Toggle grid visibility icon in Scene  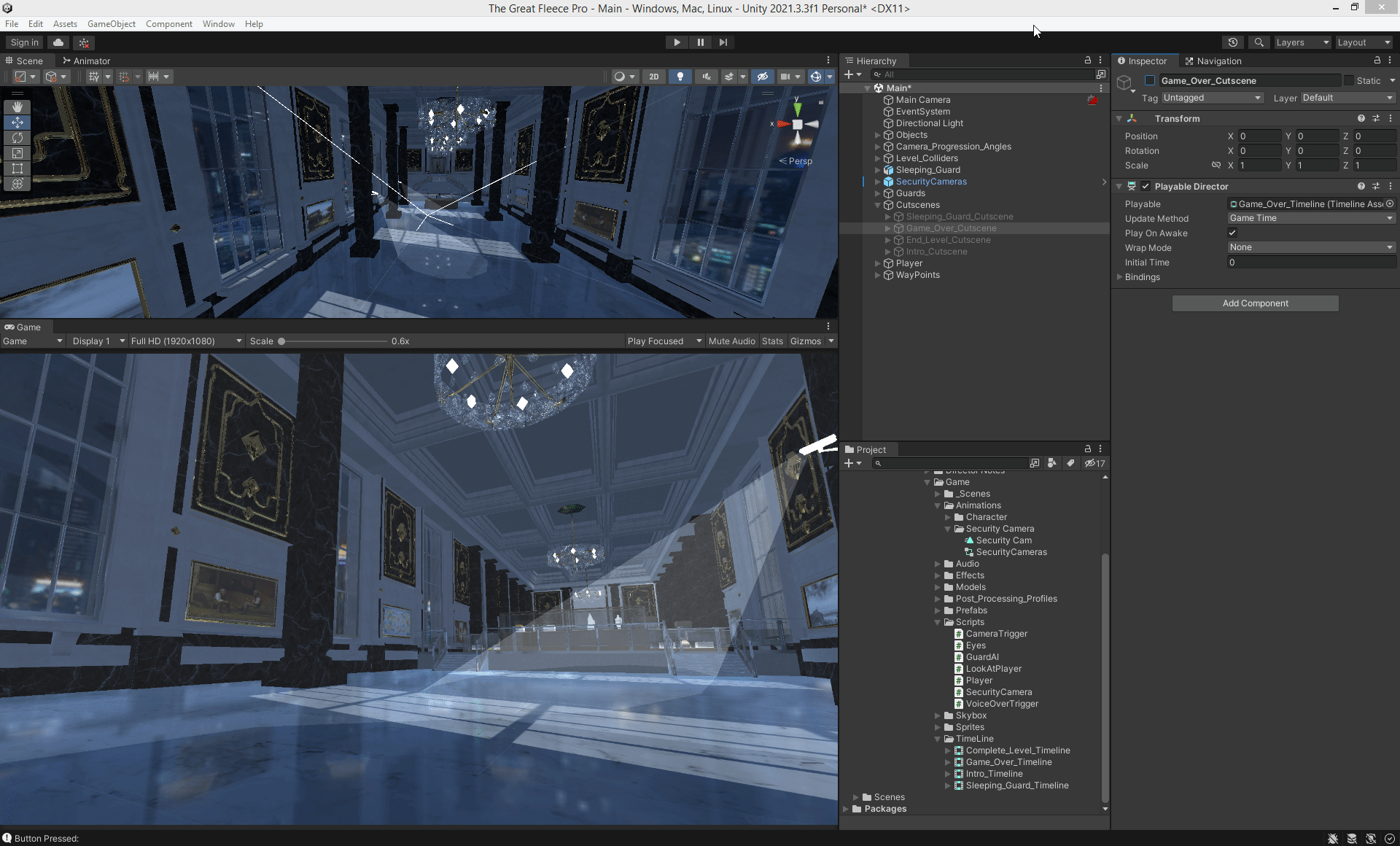tap(93, 77)
